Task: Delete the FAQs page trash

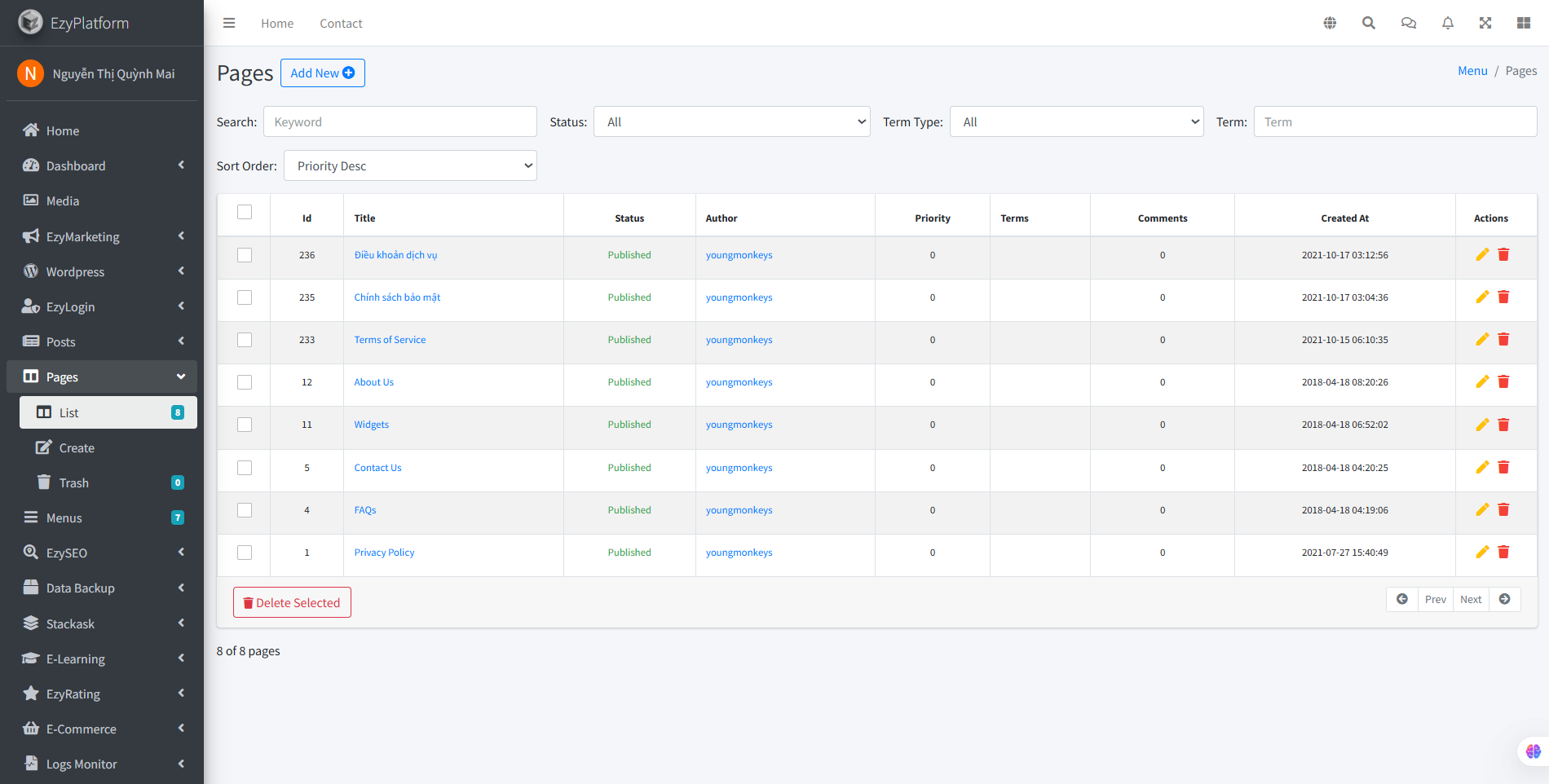Action: tap(1503, 510)
